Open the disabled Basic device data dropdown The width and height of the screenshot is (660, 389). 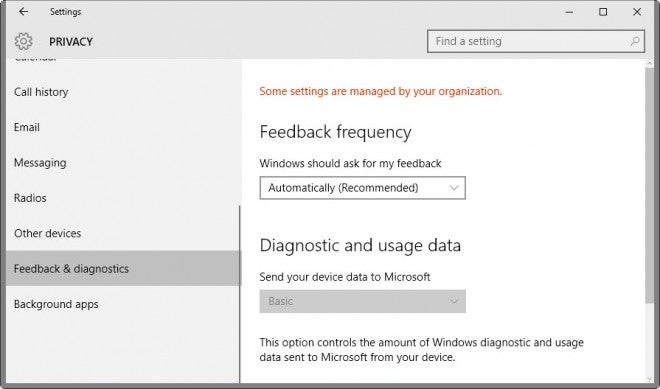pyautogui.click(x=362, y=301)
